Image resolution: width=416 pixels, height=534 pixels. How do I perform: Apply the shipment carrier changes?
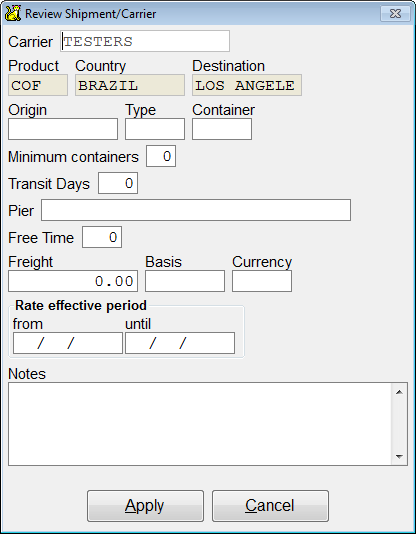pos(145,506)
